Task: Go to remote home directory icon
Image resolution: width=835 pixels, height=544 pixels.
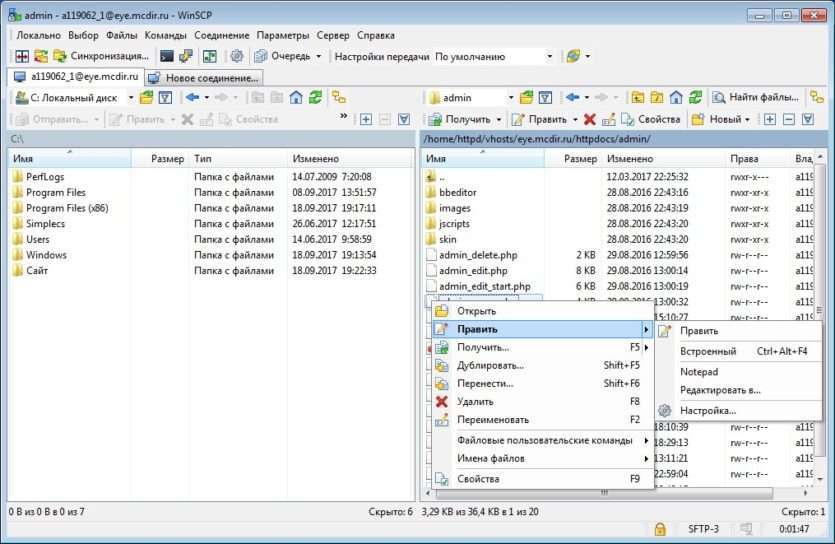Action: (x=676, y=97)
